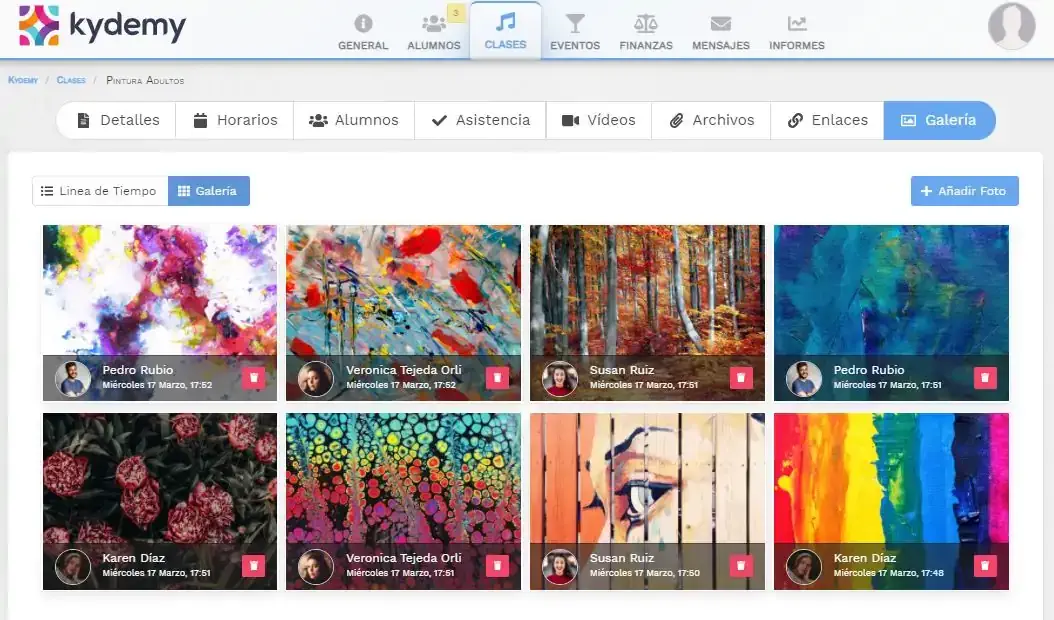Delete Susan Ruiz's autumn forest photo
The width and height of the screenshot is (1054, 620).
tap(741, 377)
